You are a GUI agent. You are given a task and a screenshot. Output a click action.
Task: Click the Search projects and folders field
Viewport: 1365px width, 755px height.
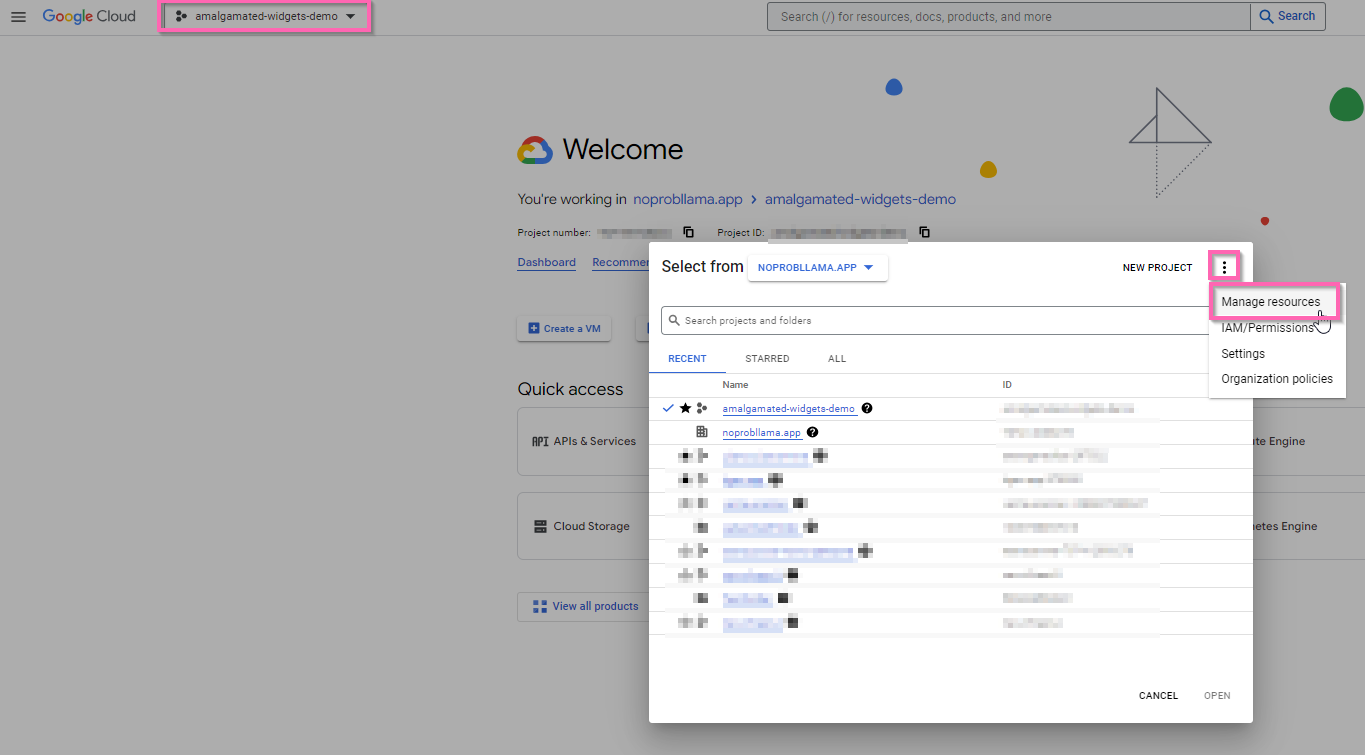[x=935, y=320]
